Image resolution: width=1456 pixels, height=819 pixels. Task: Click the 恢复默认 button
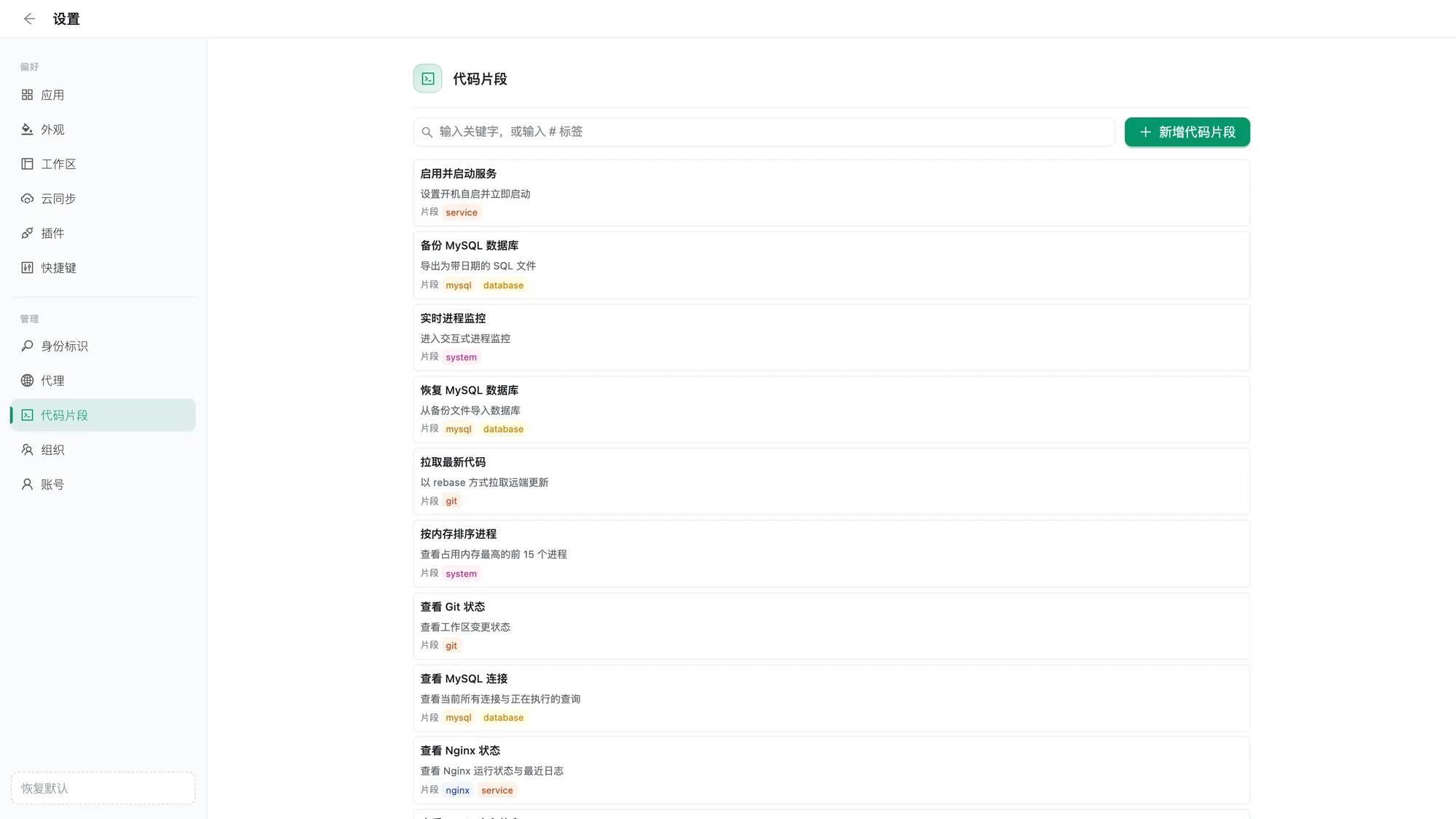point(103,788)
